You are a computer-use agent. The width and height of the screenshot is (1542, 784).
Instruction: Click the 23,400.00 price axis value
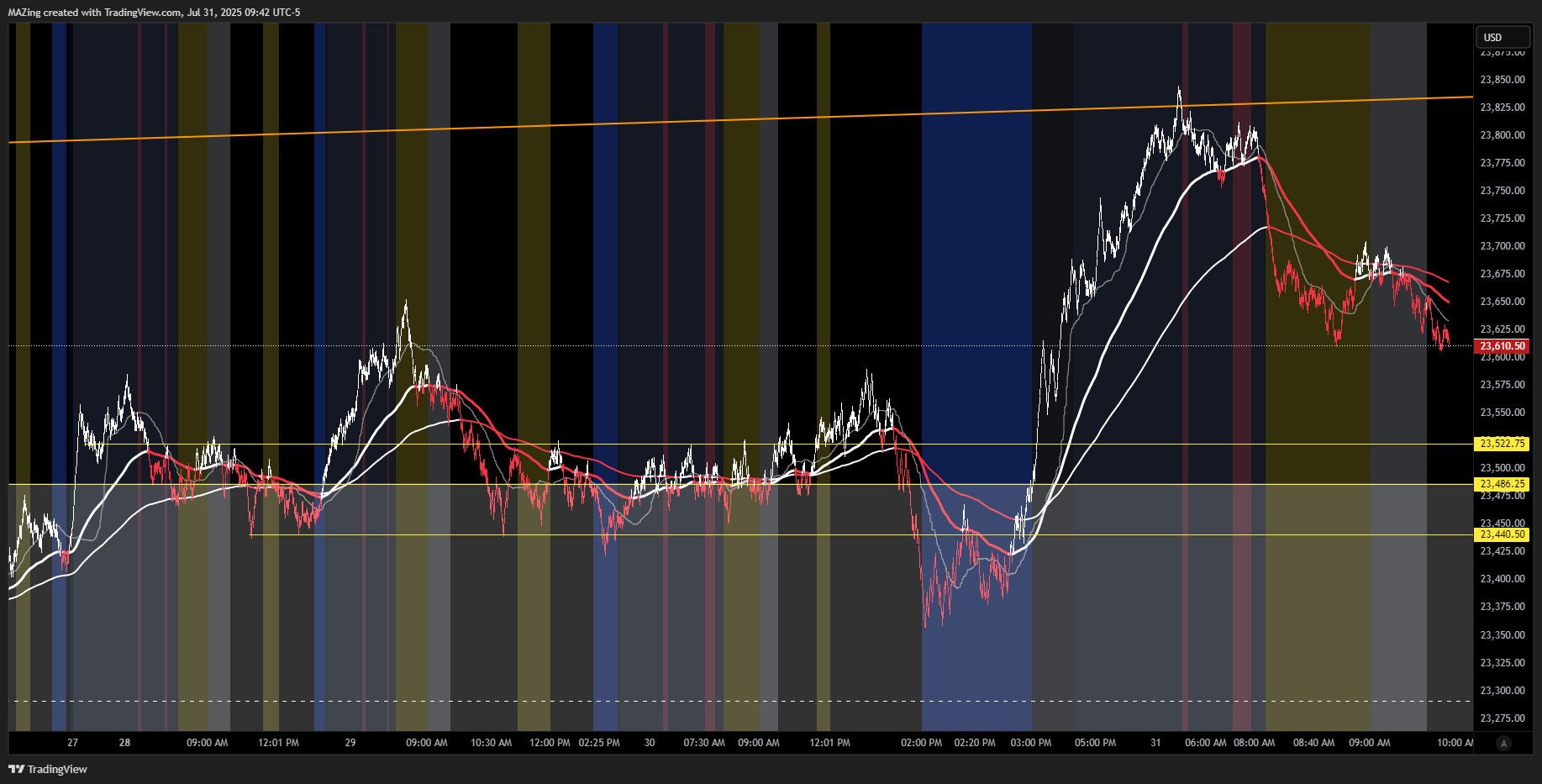click(x=1503, y=579)
